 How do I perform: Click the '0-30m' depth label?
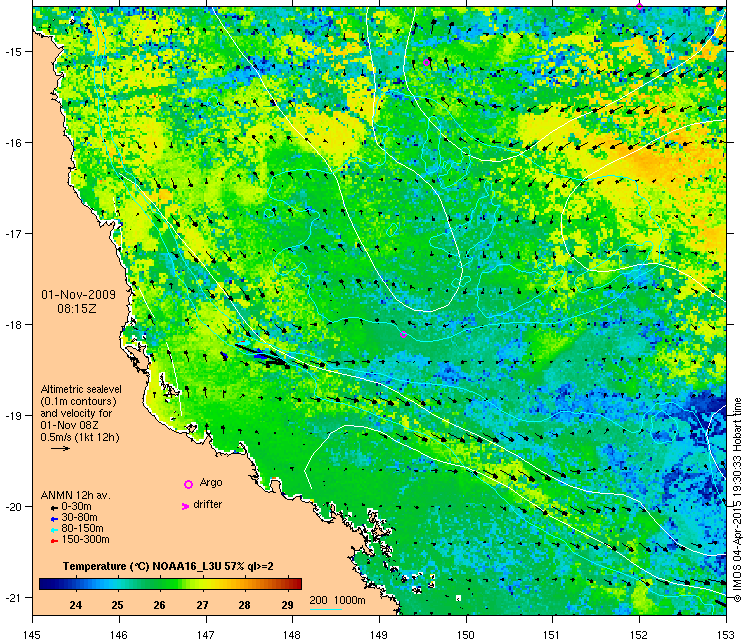pyautogui.click(x=77, y=507)
